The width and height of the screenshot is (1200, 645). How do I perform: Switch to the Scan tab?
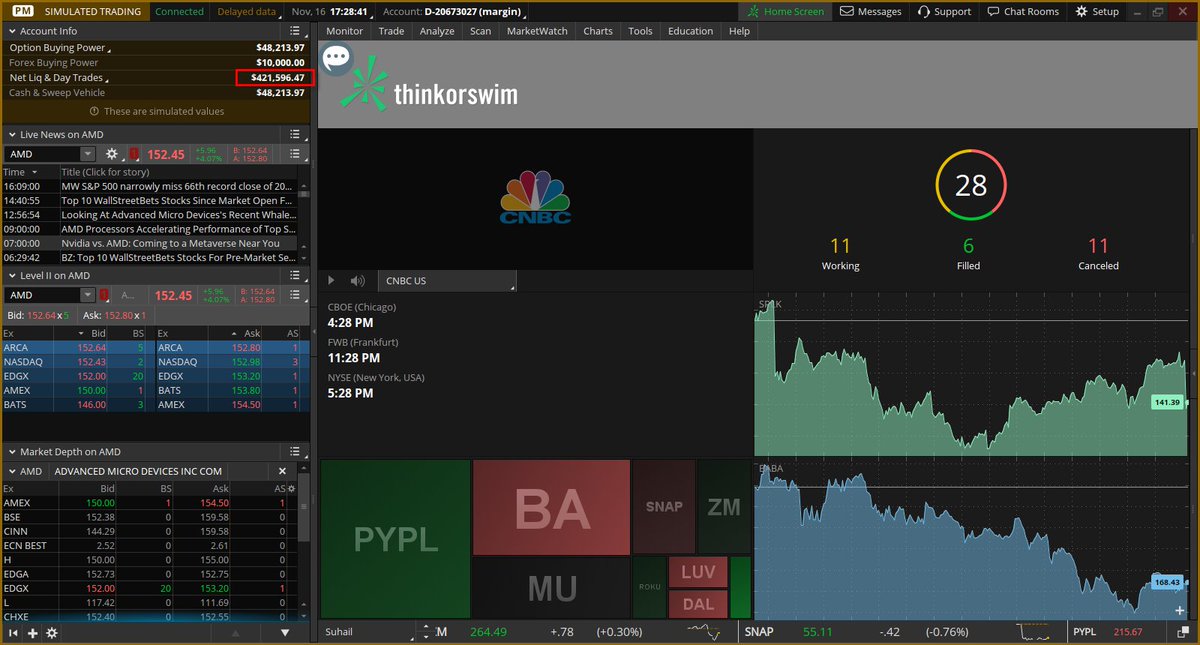coord(480,31)
